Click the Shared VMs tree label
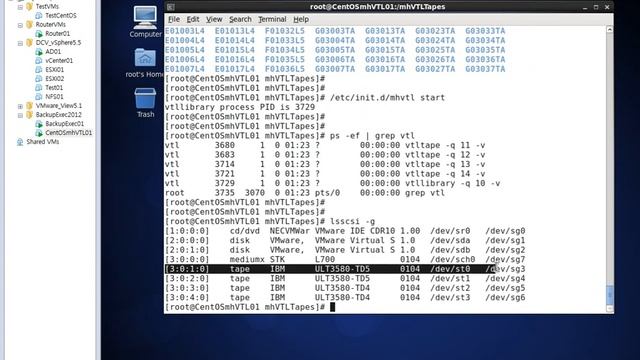Image resolution: width=640 pixels, height=360 pixels. click(42, 142)
